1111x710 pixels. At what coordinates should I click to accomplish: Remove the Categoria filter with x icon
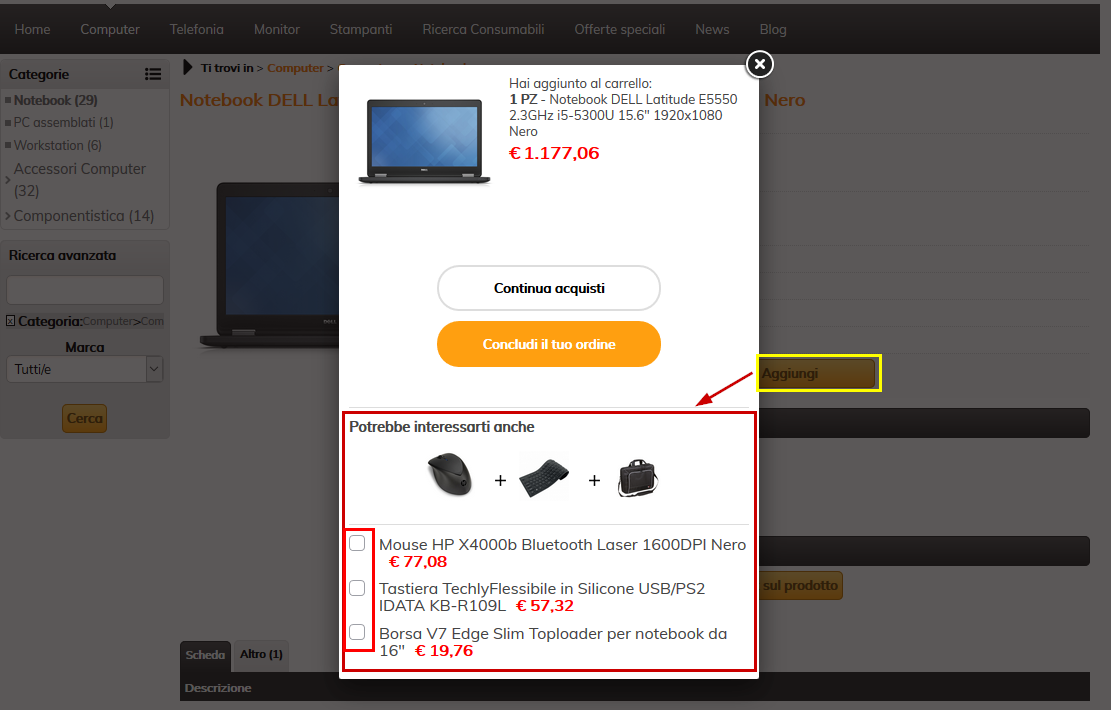pyautogui.click(x=11, y=321)
